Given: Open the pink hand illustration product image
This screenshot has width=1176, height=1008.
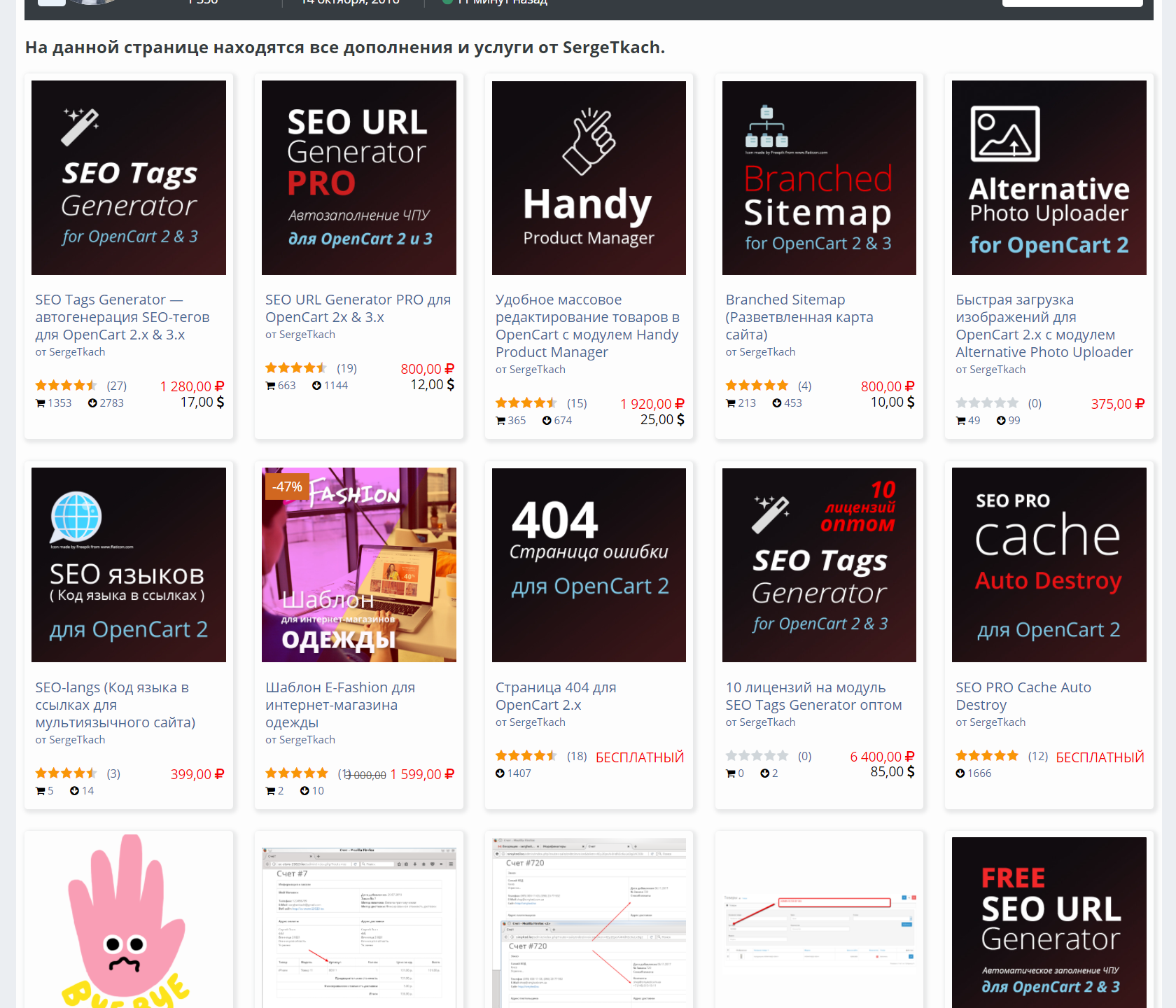Looking at the screenshot, I should 129,920.
